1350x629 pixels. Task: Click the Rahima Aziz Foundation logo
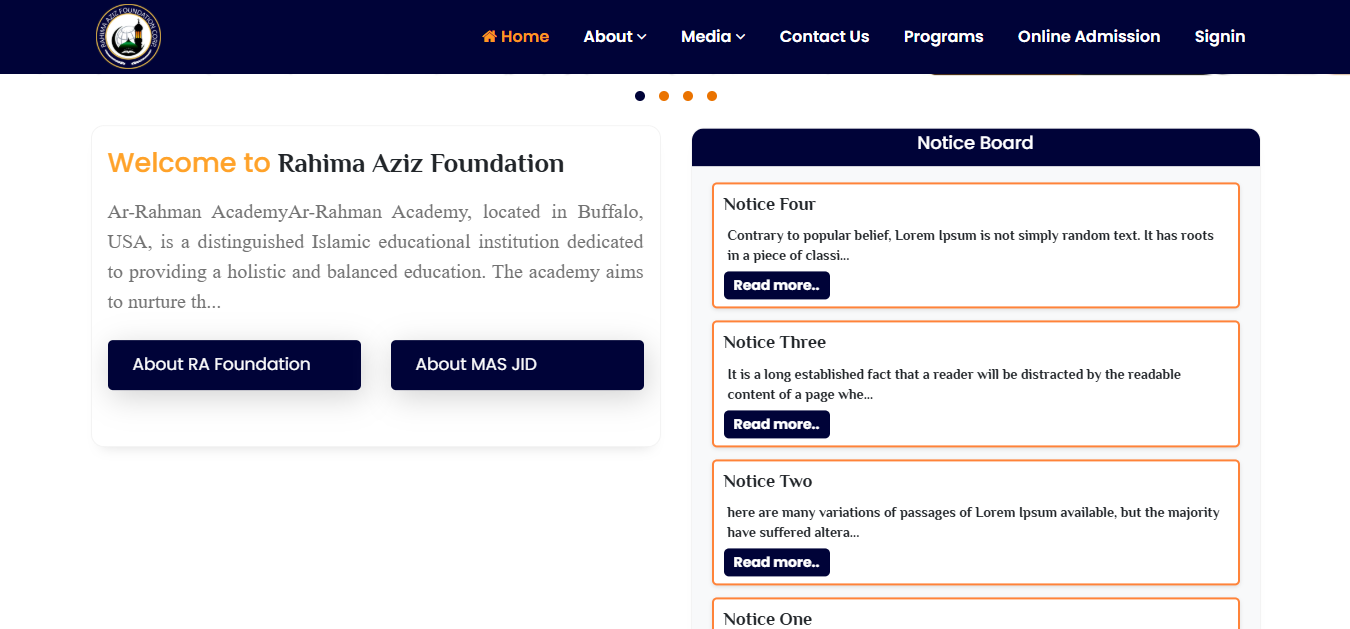tap(128, 37)
